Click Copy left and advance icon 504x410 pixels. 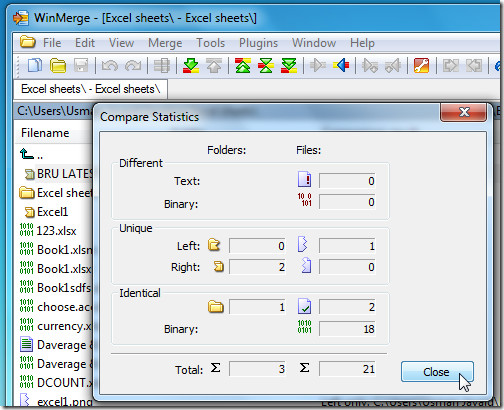pos(393,65)
